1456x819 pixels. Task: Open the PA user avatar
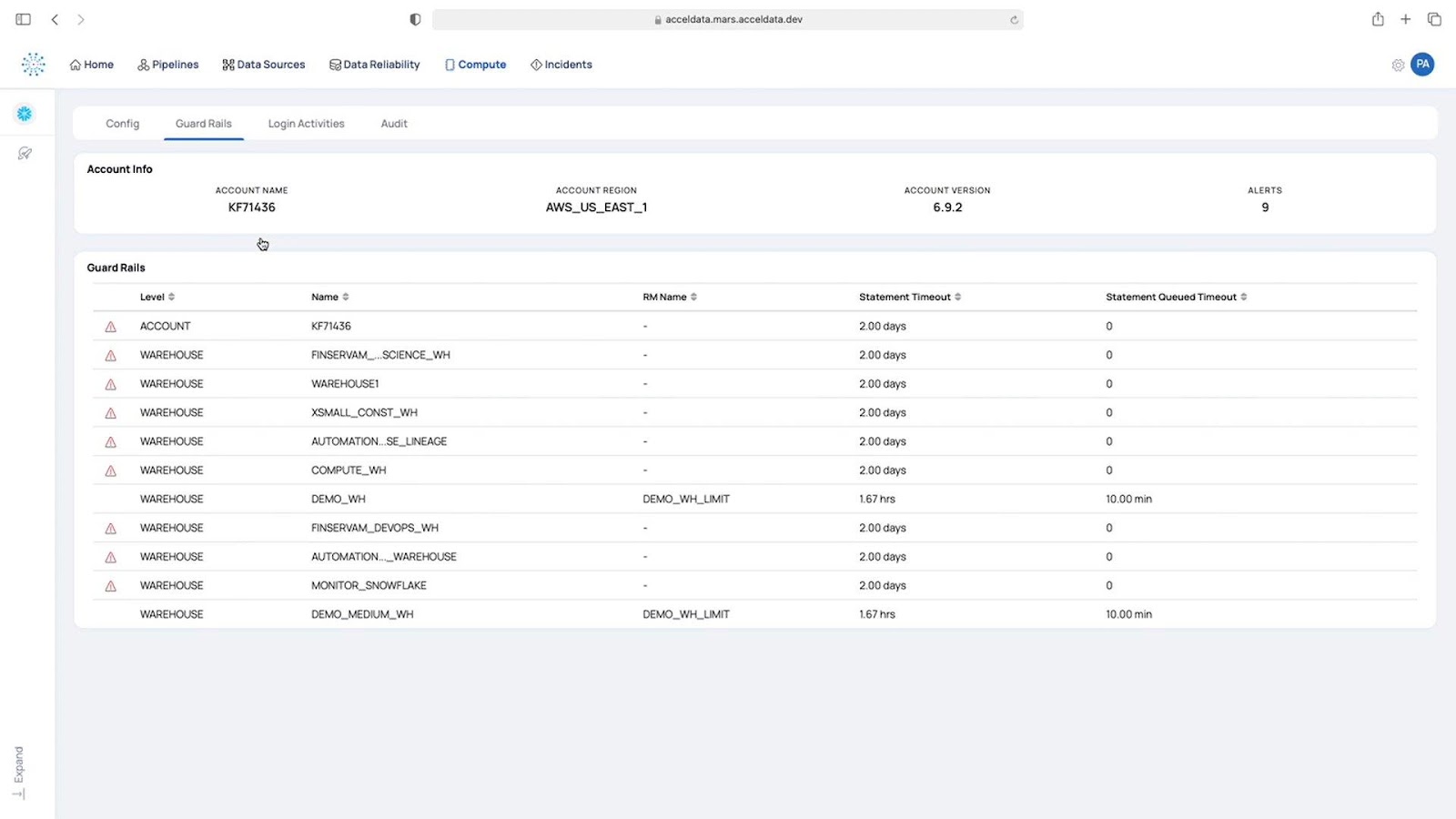coord(1422,65)
